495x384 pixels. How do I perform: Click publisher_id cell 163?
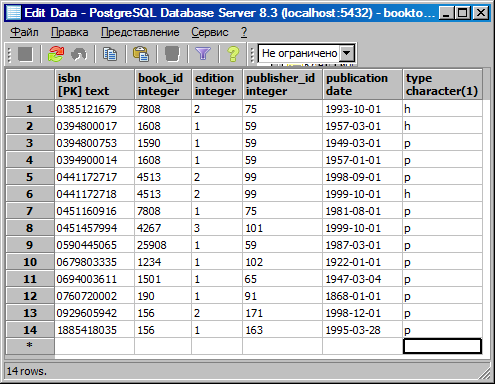click(x=283, y=330)
